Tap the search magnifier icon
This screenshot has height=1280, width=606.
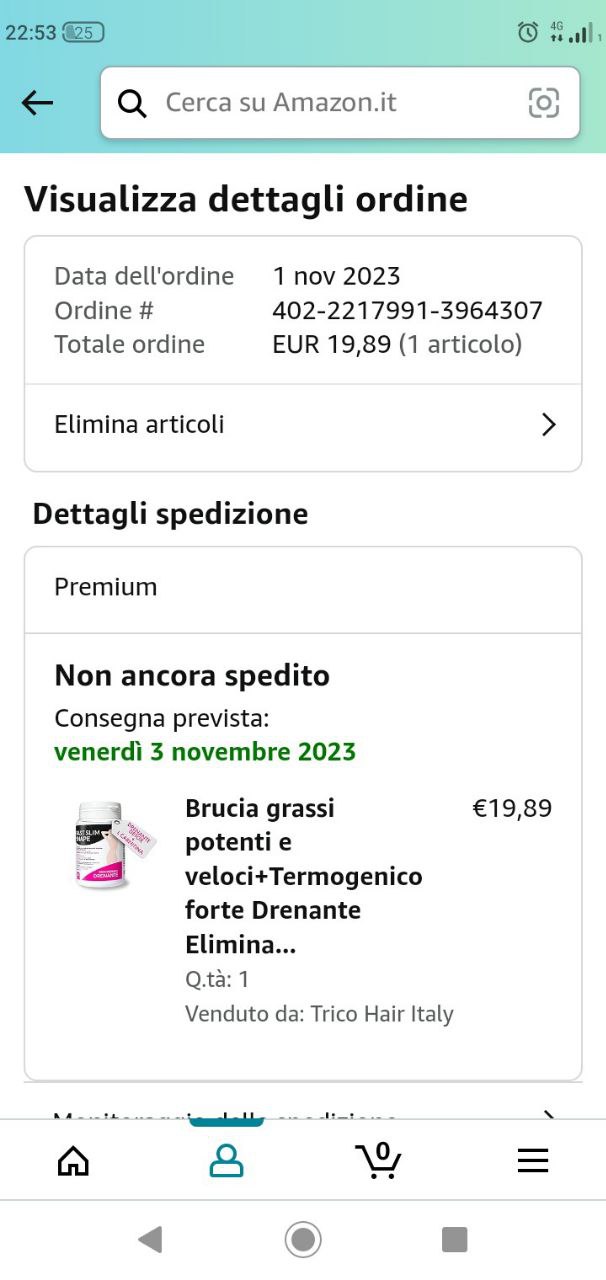[x=132, y=103]
